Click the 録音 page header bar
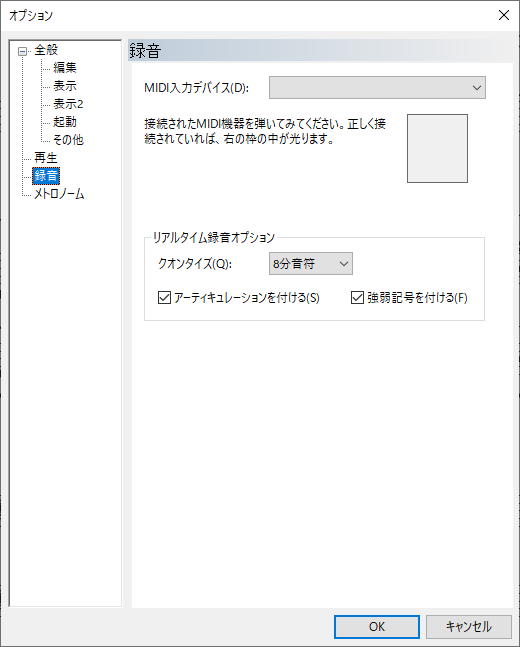This screenshot has width=520, height=647. pyautogui.click(x=320, y=51)
